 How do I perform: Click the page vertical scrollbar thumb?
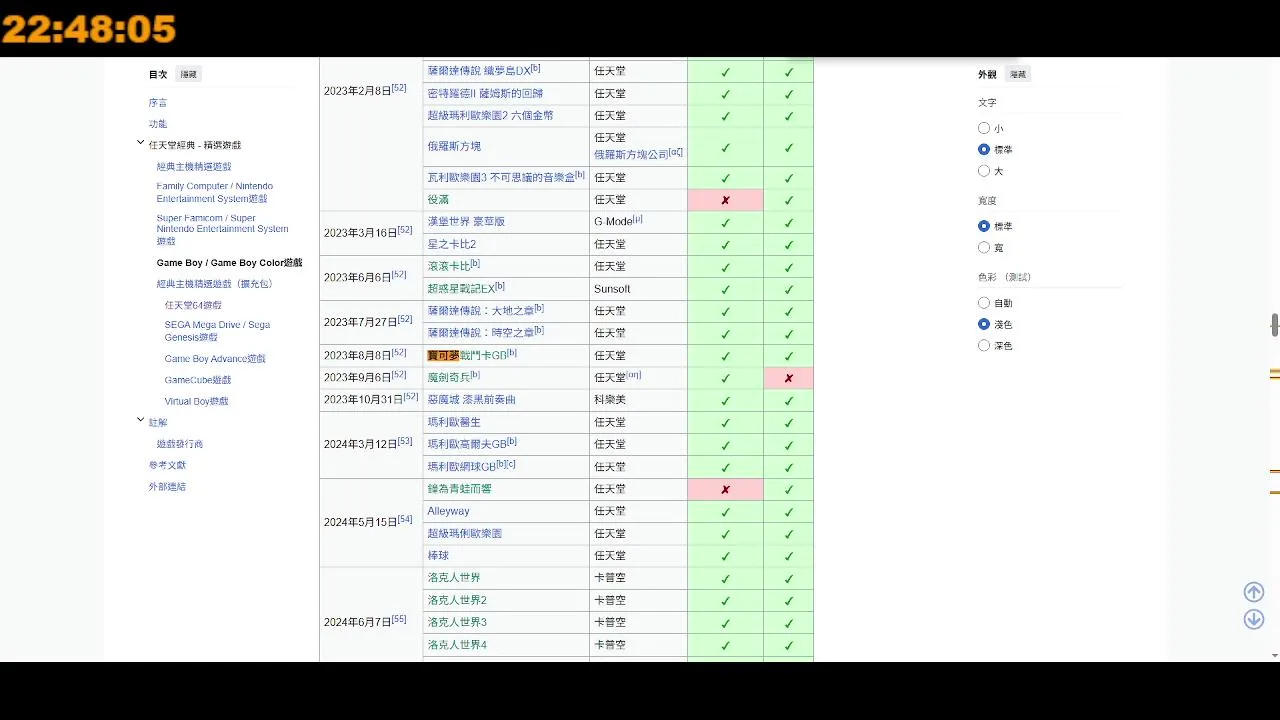click(1275, 325)
